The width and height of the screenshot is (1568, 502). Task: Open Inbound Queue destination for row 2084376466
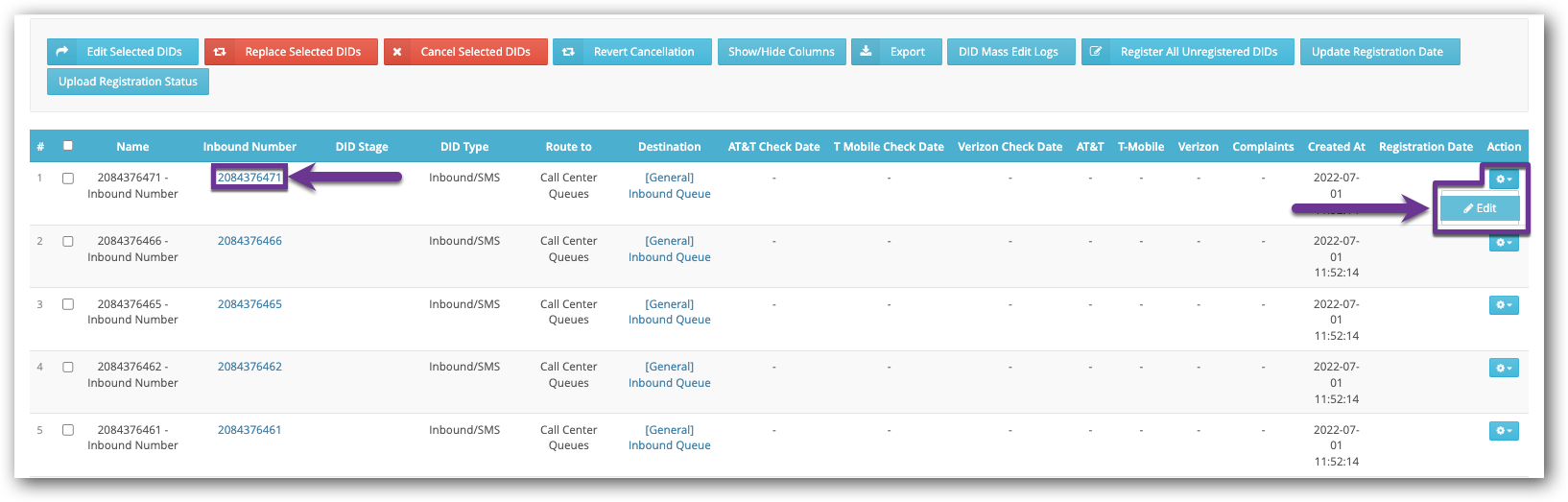[x=670, y=249]
